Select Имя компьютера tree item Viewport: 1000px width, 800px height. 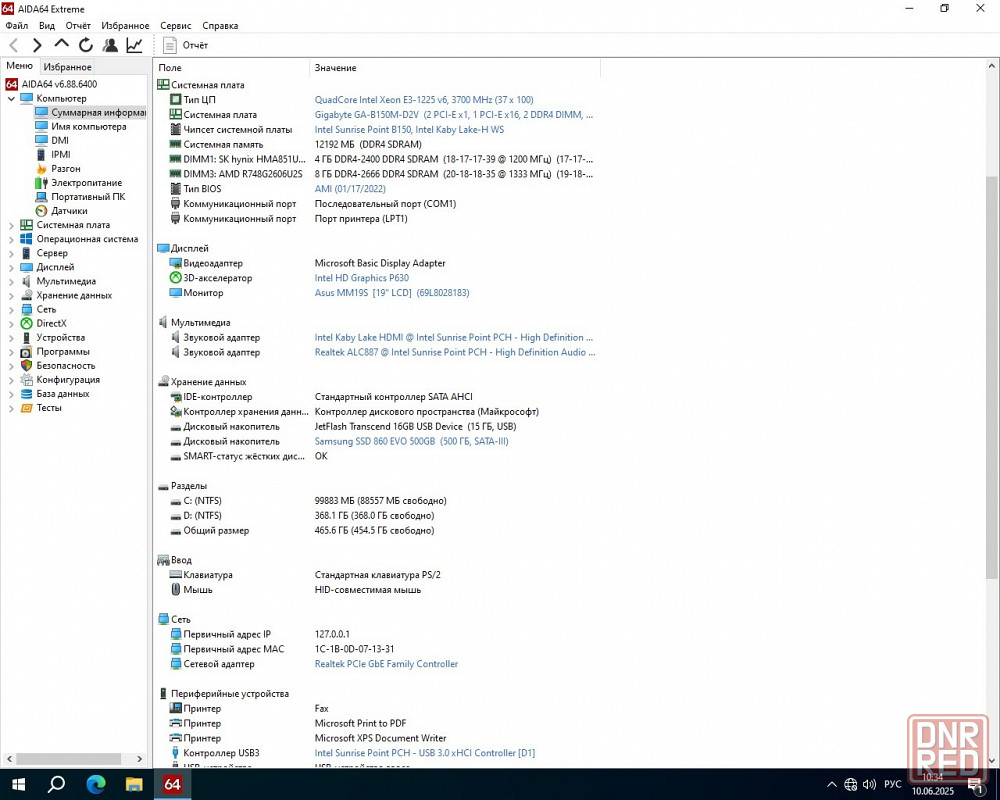pos(89,126)
